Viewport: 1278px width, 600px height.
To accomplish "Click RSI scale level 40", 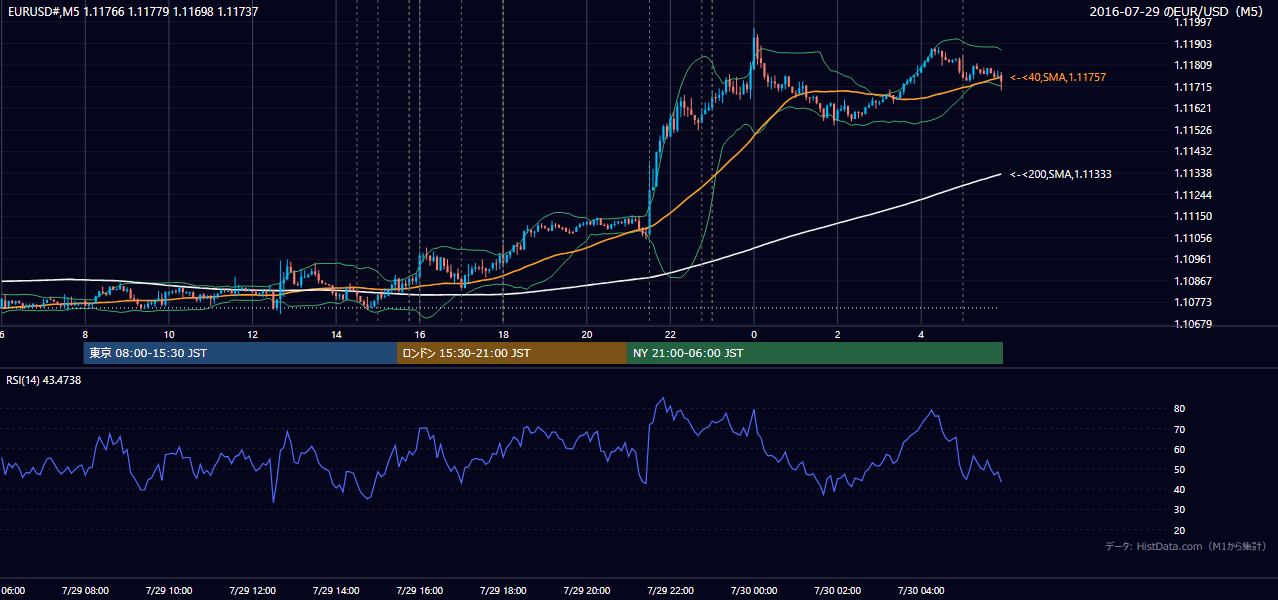I will coord(1179,489).
